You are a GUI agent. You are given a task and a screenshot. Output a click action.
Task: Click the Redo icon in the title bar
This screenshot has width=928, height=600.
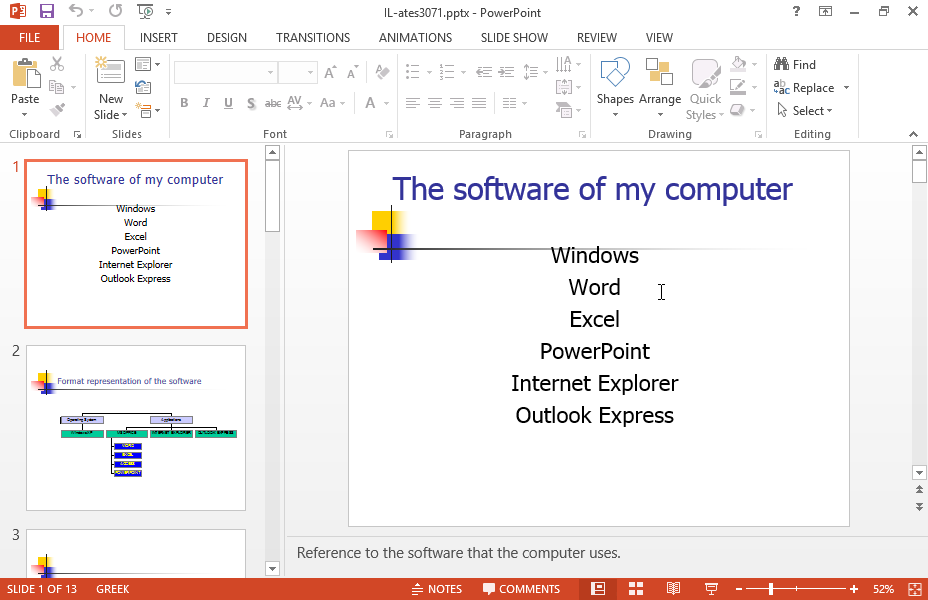(x=115, y=11)
